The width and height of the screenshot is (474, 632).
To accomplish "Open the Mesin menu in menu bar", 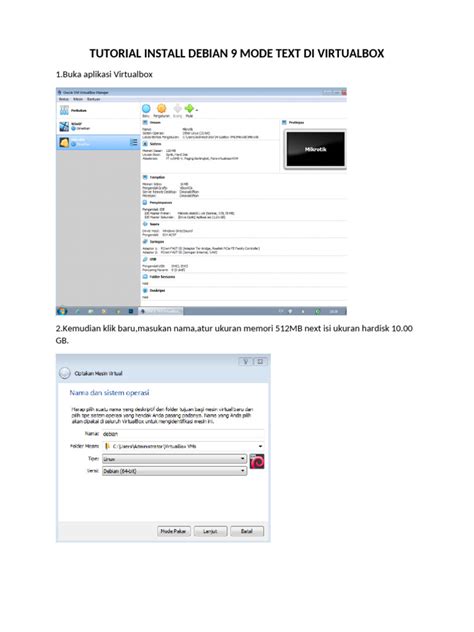I will (78, 99).
